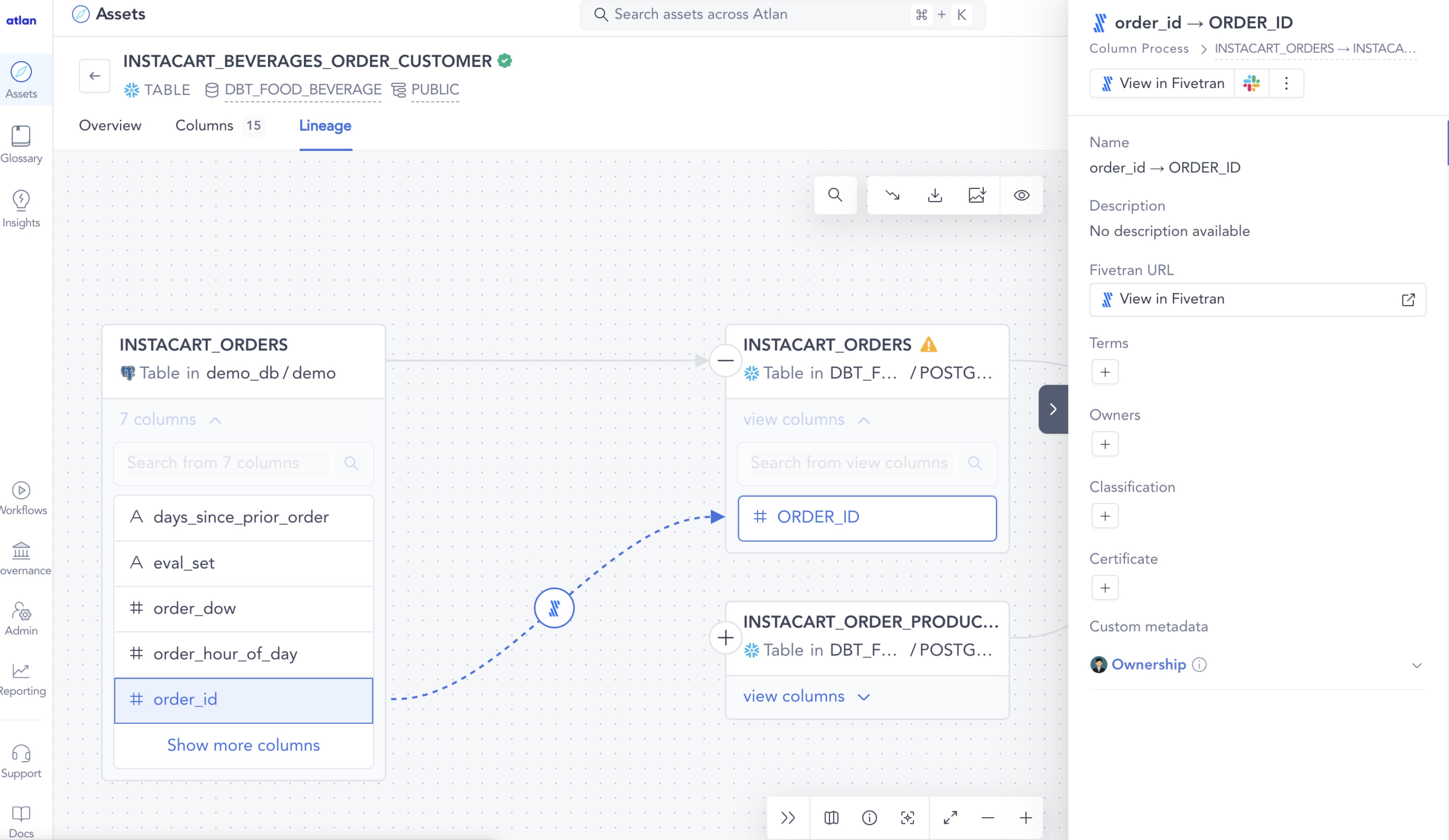This screenshot has width=1449, height=840.
Task: Click the Slack share icon
Action: 1251,83
